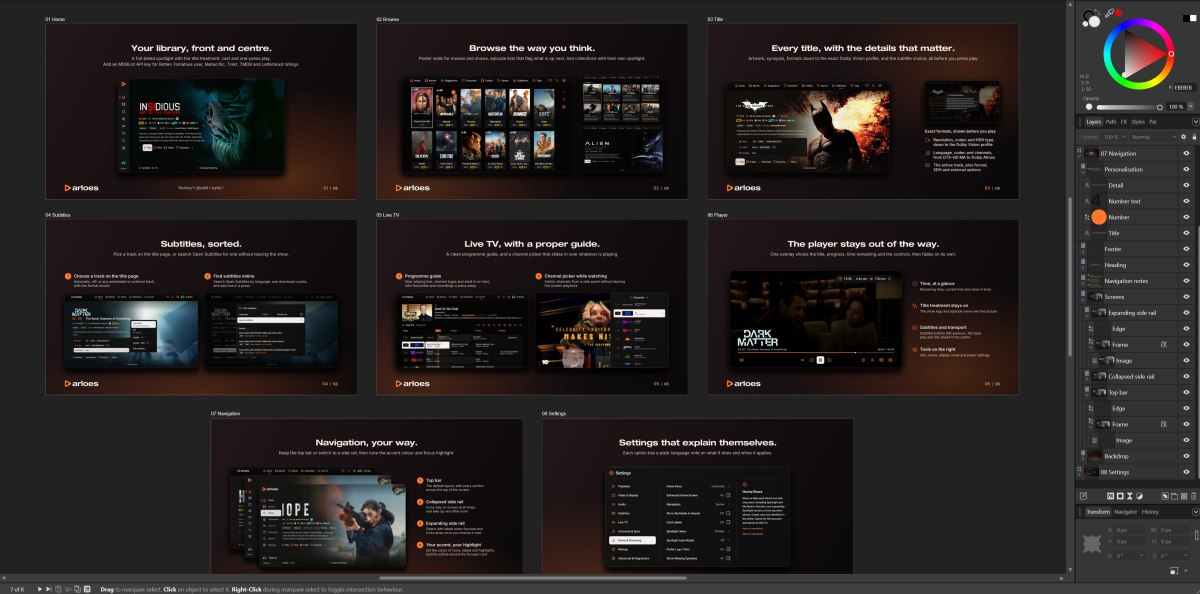
Task: Add pixel layer checkerboard icon
Action: 1184,496
